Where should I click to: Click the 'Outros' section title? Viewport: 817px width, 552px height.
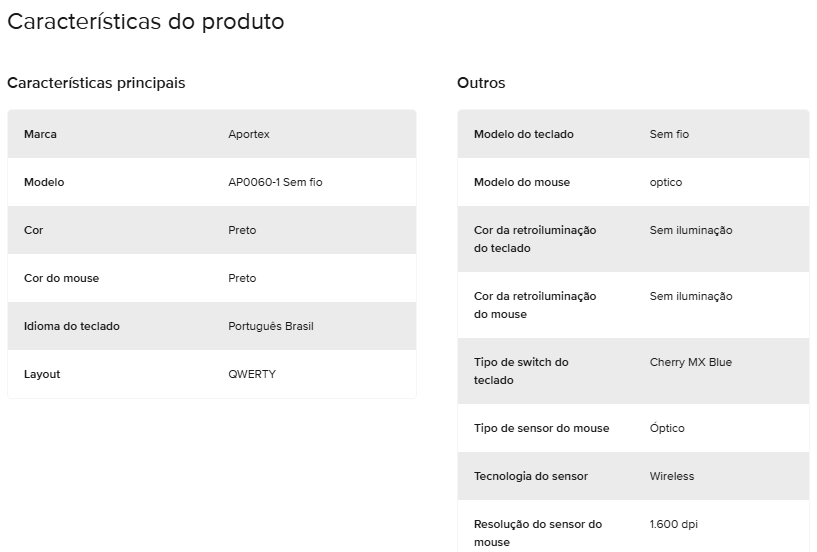(x=481, y=83)
